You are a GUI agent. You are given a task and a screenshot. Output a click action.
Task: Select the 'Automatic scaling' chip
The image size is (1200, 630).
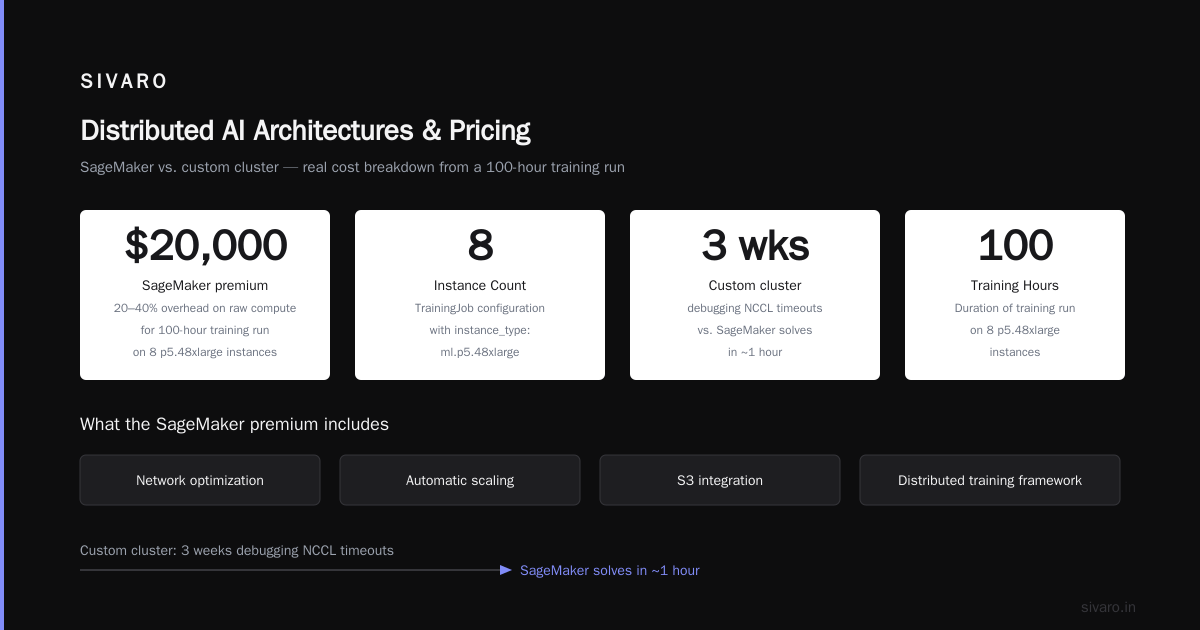tap(460, 480)
